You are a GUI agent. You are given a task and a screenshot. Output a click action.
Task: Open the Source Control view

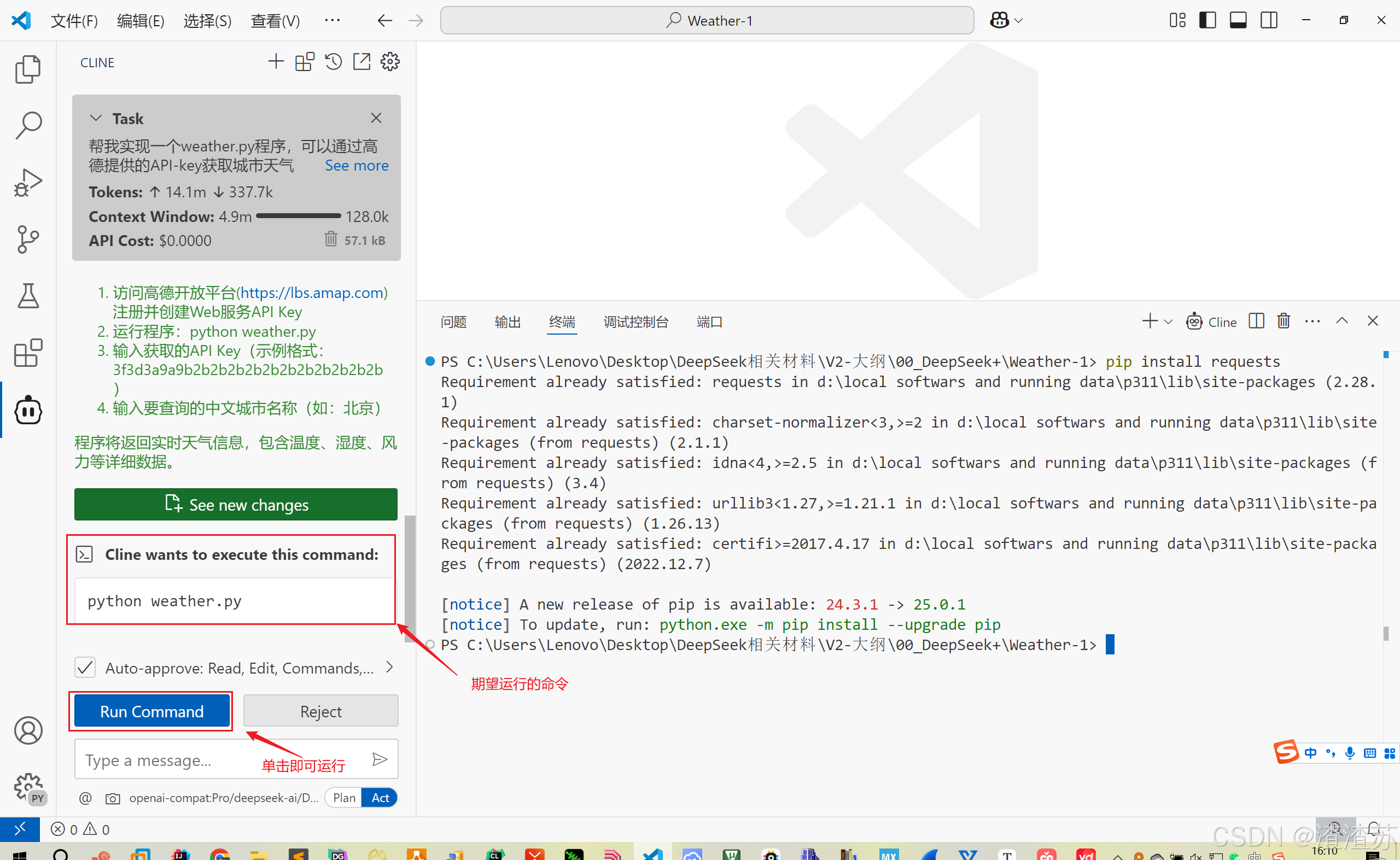[28, 239]
